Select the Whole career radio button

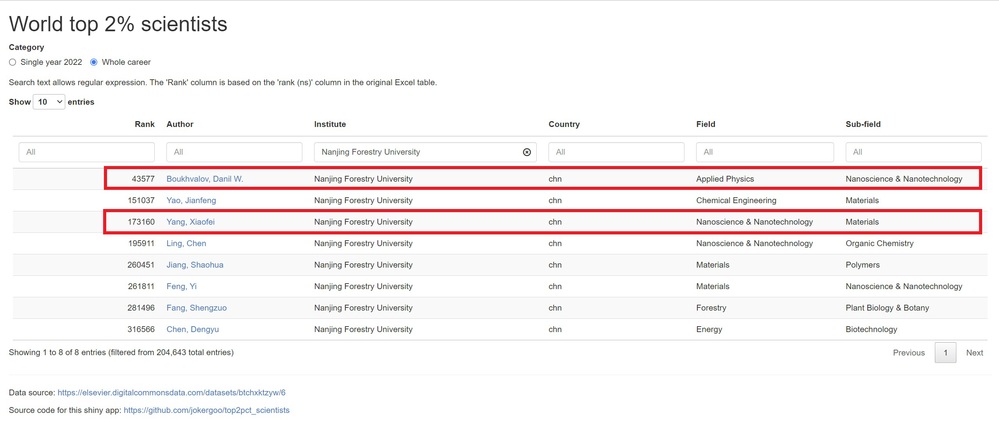pos(94,62)
